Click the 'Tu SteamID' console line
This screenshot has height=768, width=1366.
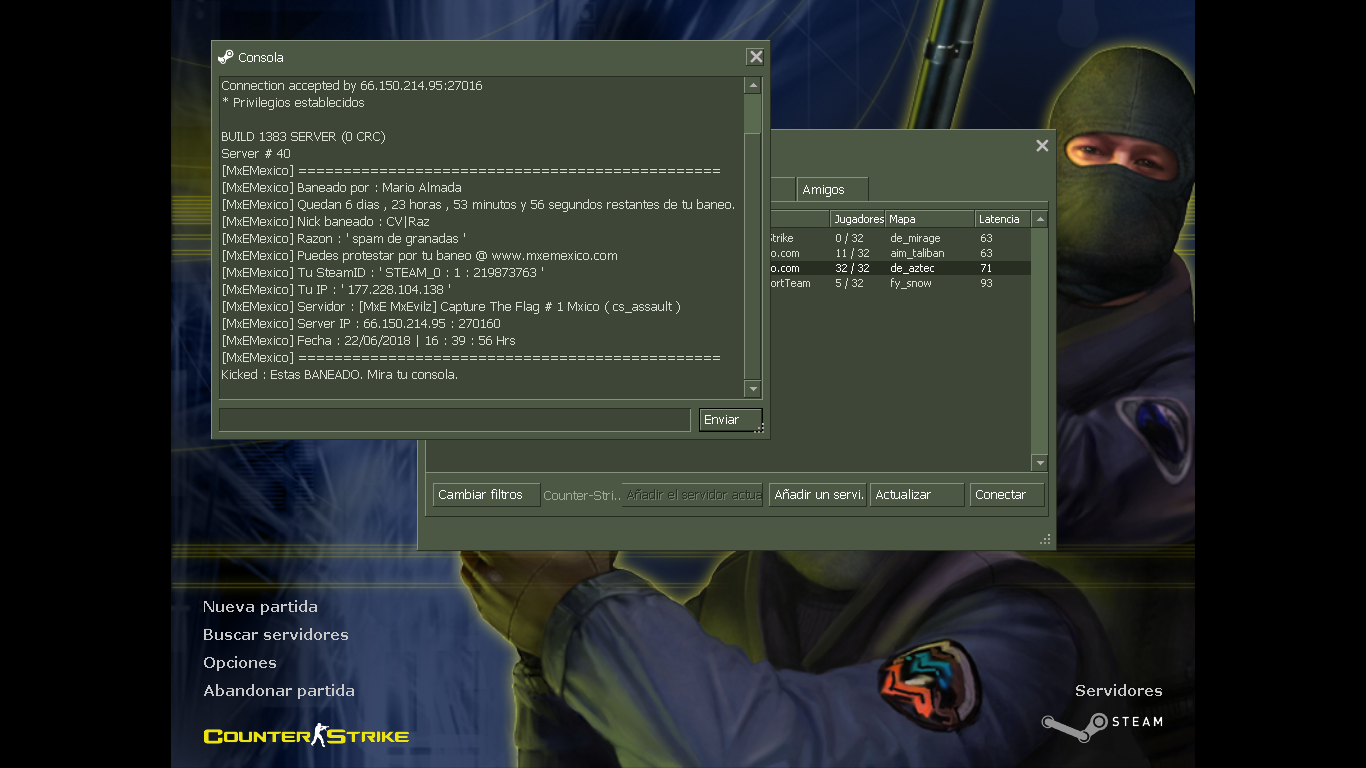(x=382, y=273)
